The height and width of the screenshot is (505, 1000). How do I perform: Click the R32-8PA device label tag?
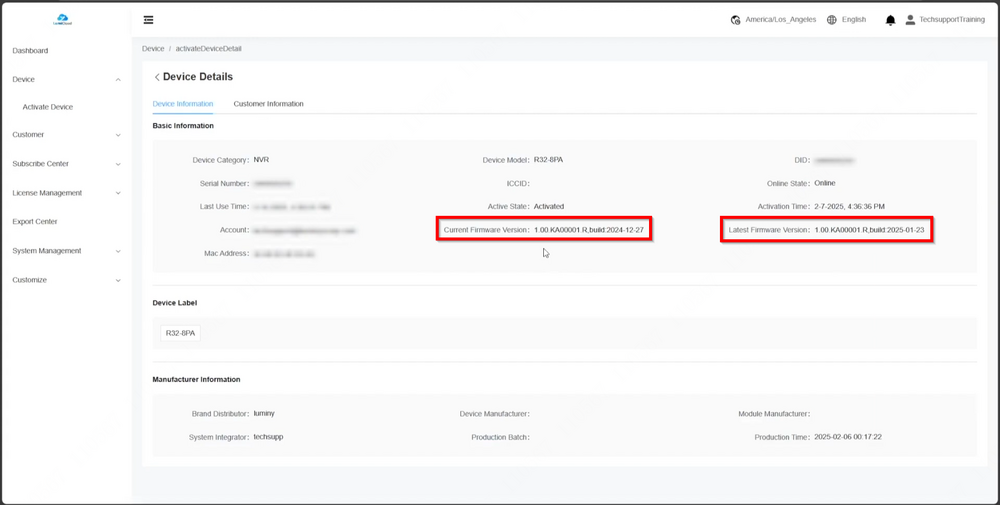(x=180, y=333)
